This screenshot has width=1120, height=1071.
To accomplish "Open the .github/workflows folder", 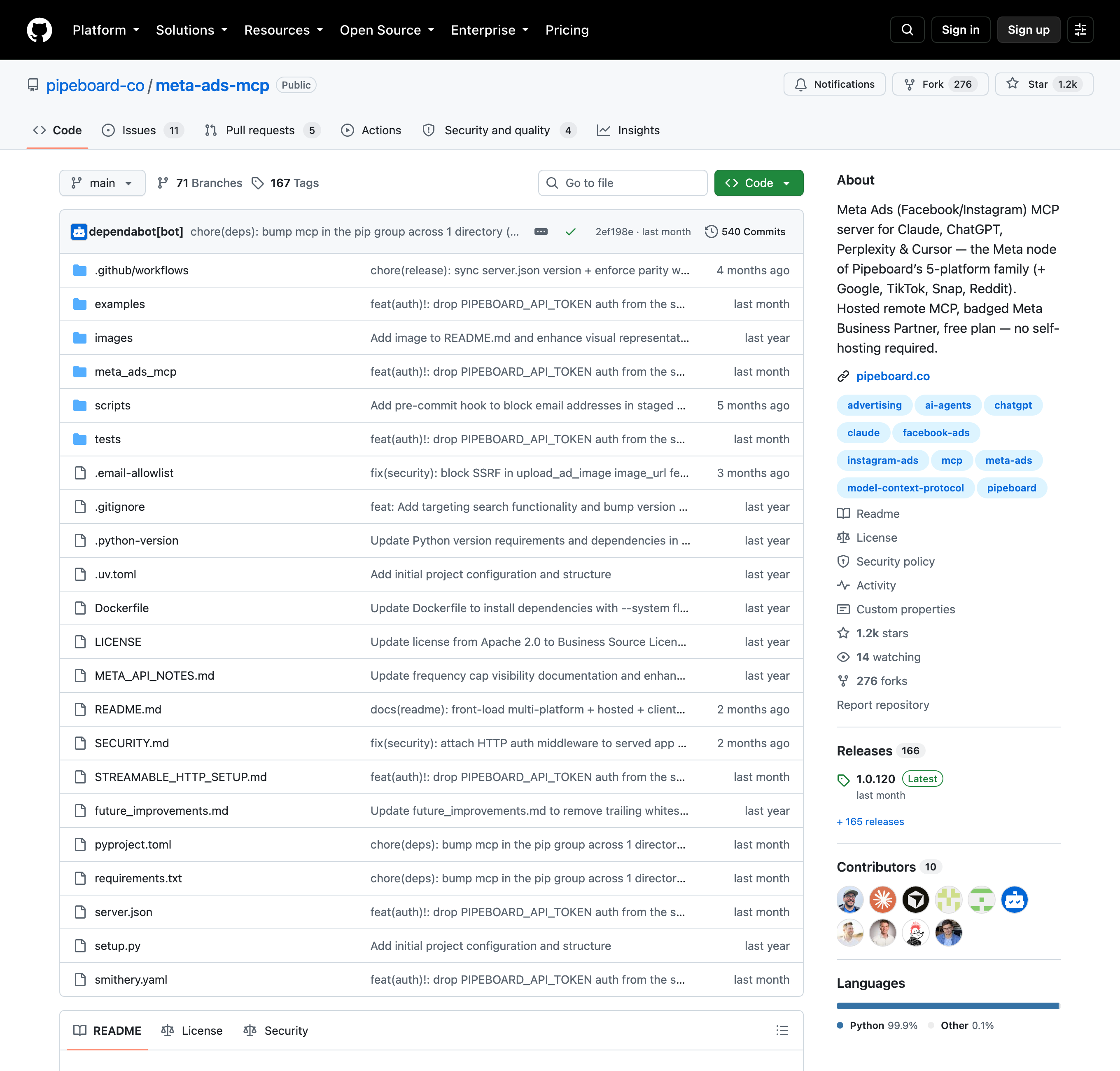I will coord(142,271).
